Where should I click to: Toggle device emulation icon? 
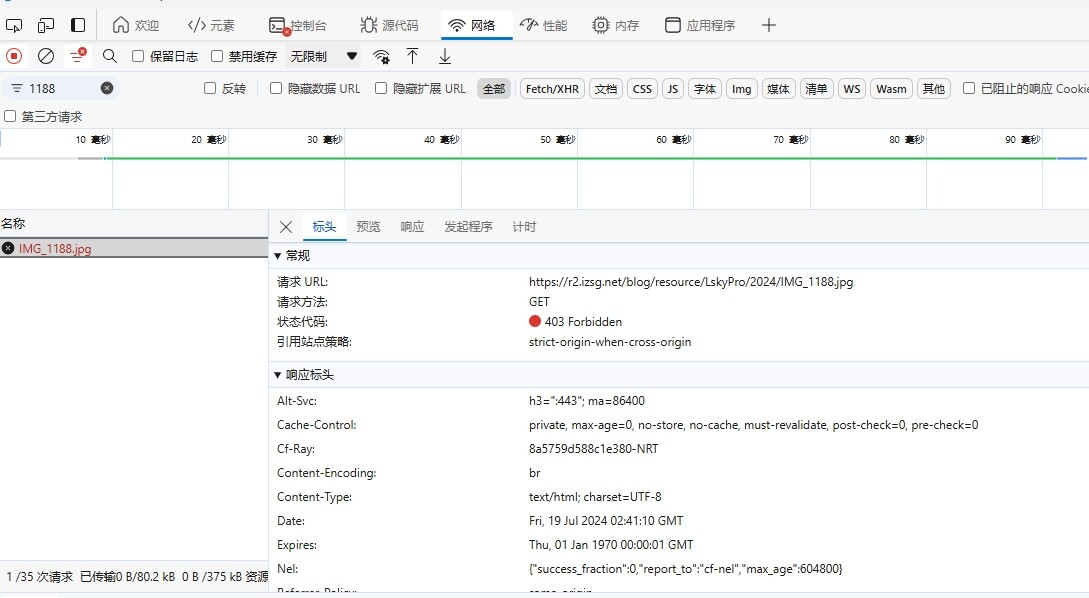(46, 26)
